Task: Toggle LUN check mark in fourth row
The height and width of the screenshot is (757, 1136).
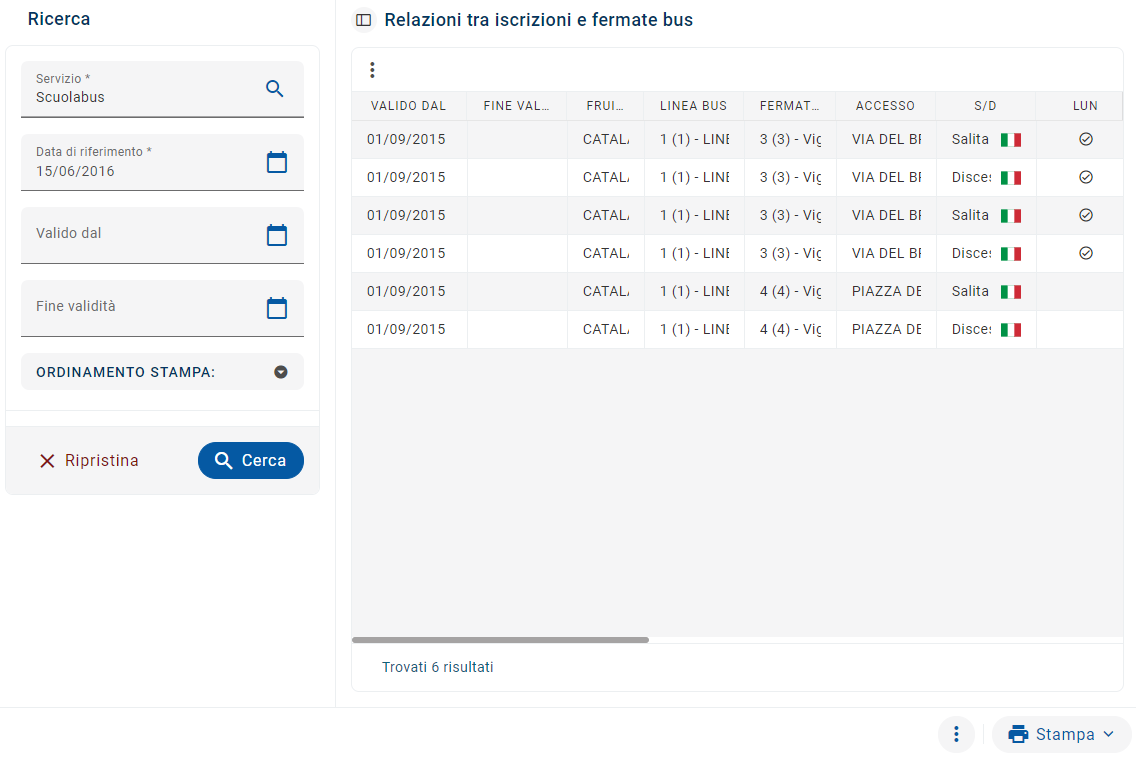Action: [x=1085, y=253]
